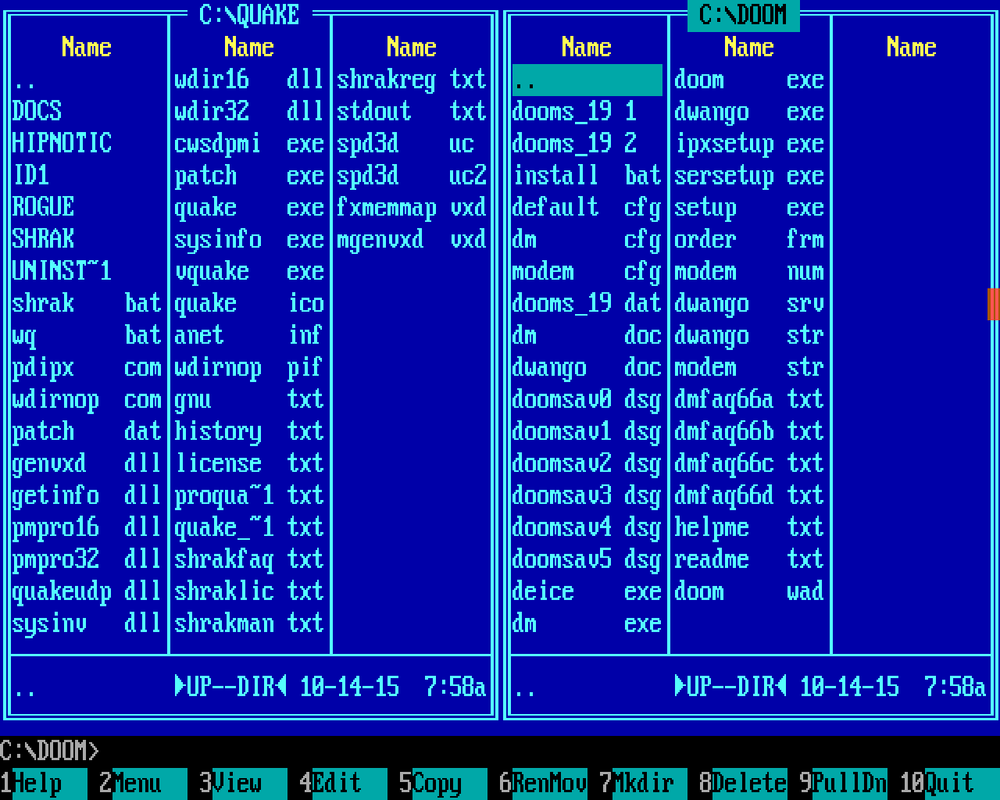Select the parent directory entry in QUAKE panel
Screen dimensions: 1000x800
87,80
